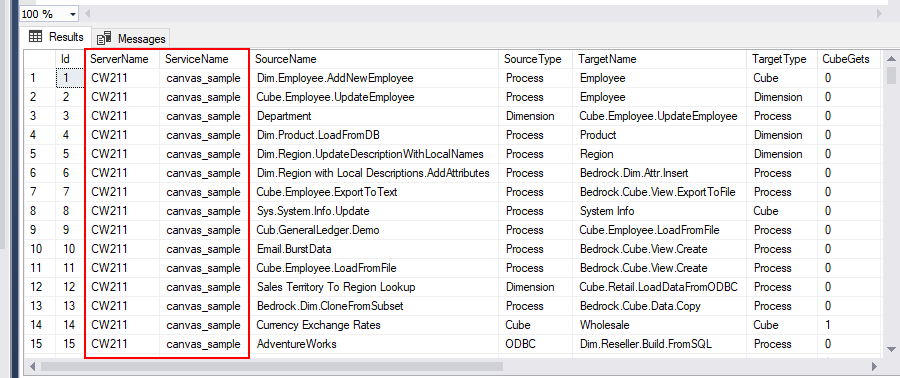Viewport: 900px width, 378px height.
Task: Click TargetType cell Cube in row 1
Action: [782, 78]
